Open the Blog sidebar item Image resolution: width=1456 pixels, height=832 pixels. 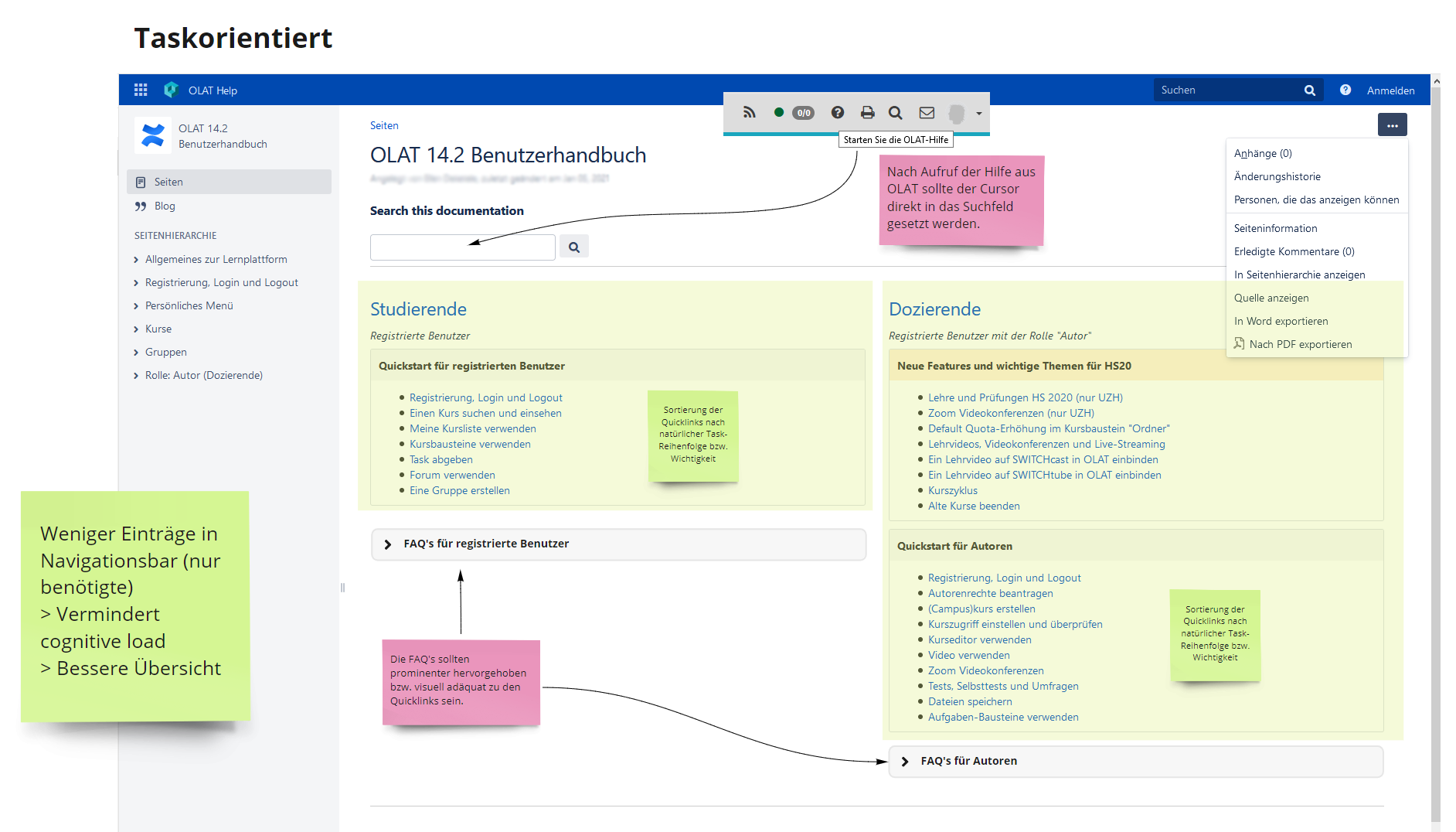point(165,206)
